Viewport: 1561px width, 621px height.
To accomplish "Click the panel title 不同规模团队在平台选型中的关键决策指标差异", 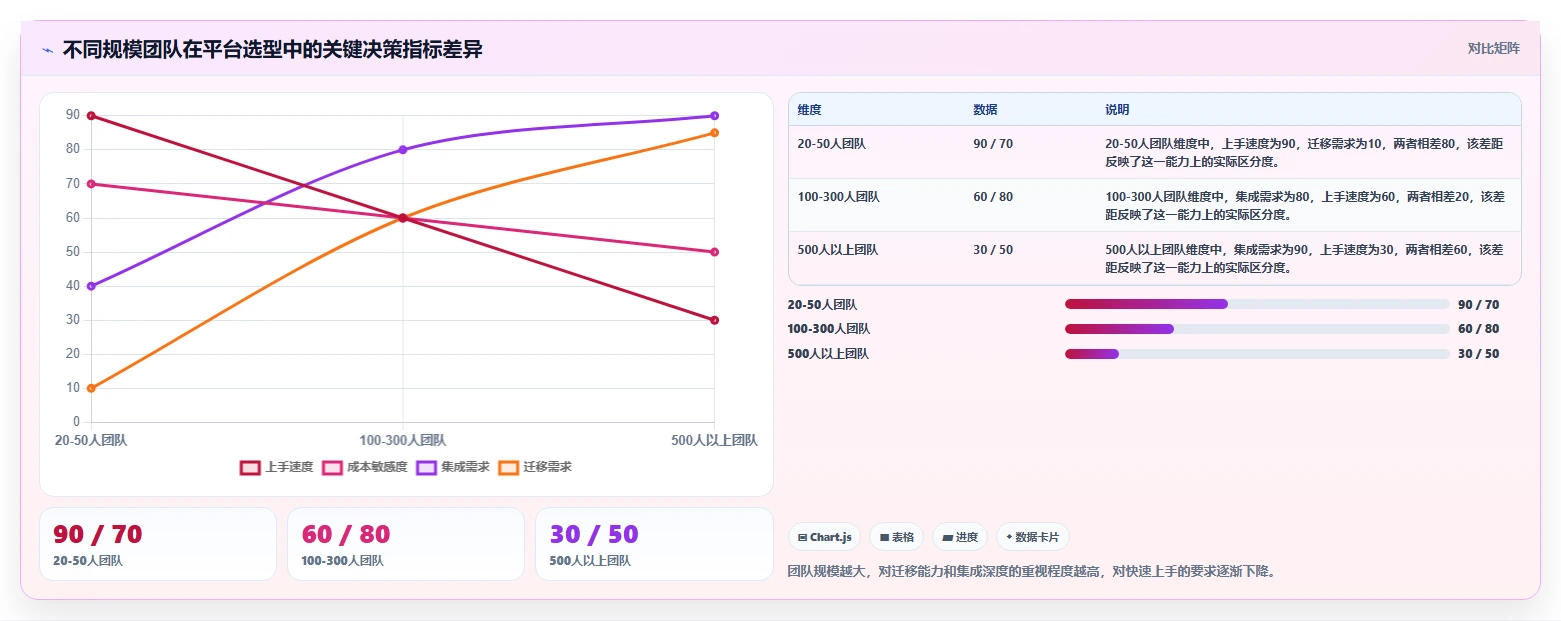I will (273, 50).
